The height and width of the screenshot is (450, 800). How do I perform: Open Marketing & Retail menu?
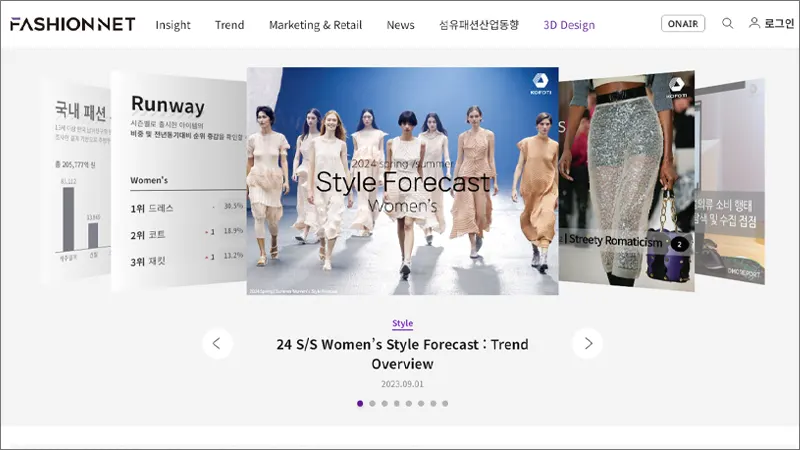[315, 24]
